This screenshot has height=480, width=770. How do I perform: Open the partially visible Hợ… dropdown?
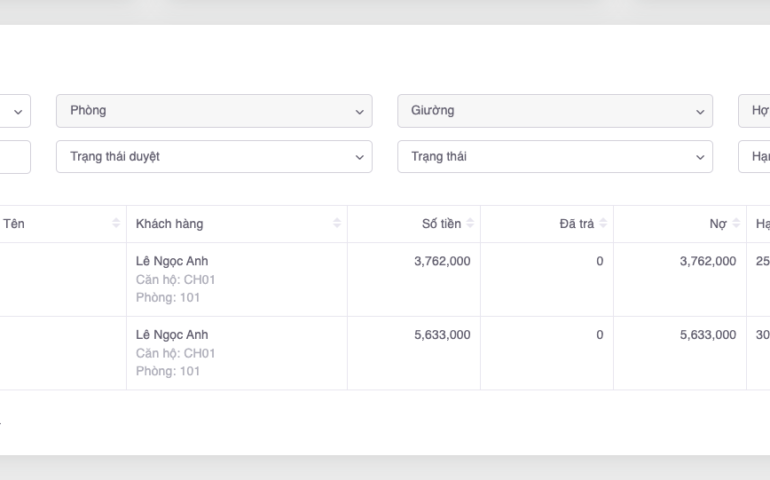(755, 111)
